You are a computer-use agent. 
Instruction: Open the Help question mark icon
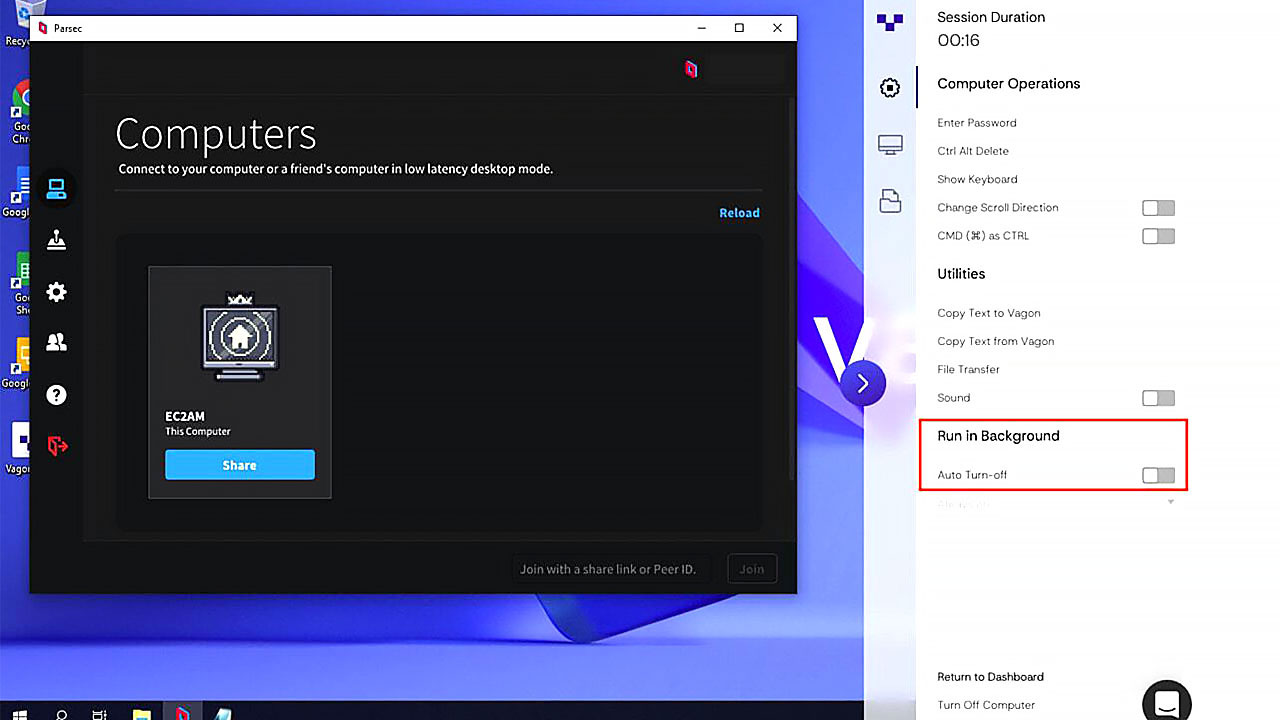coord(57,395)
